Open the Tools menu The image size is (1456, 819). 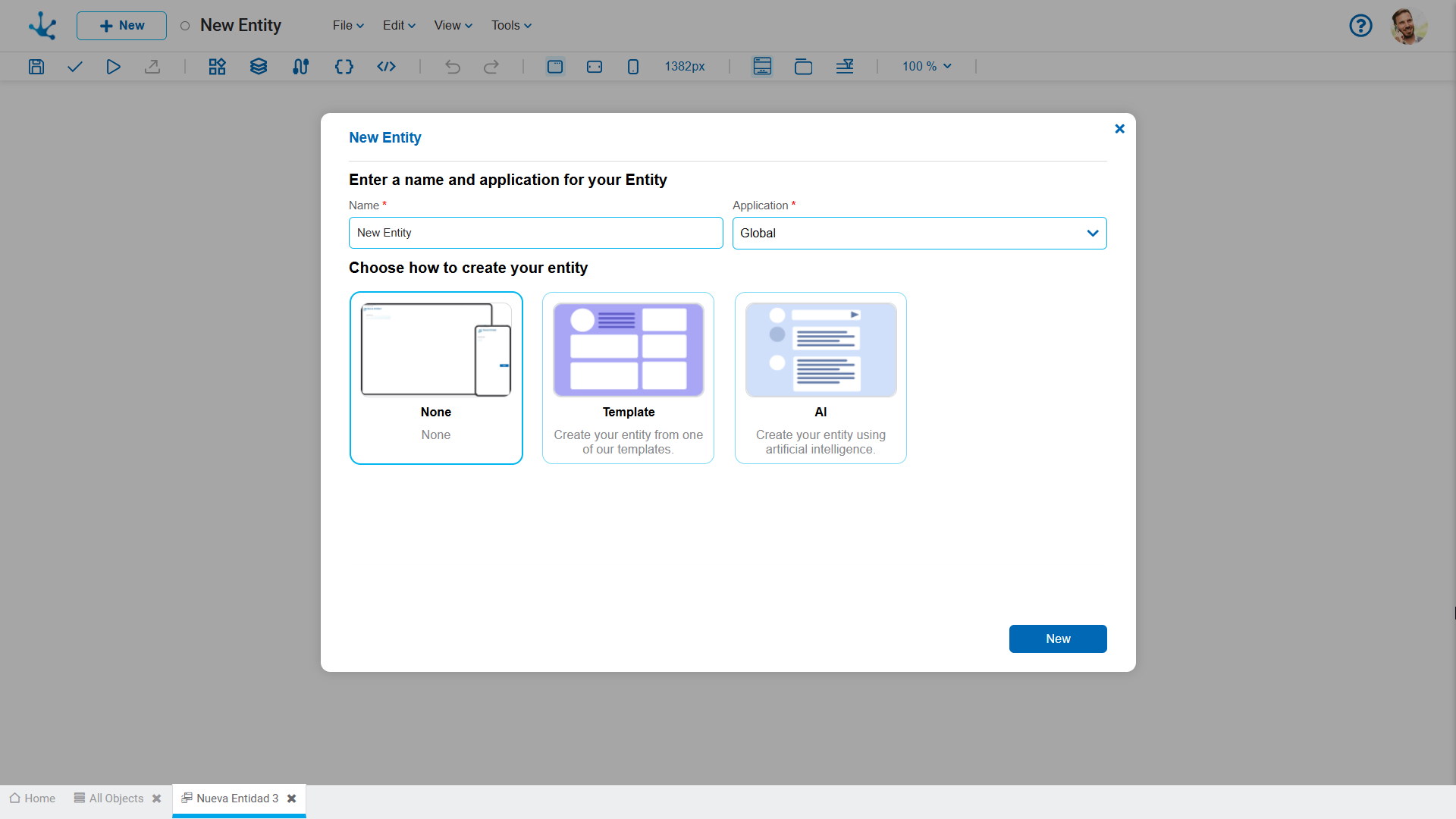coord(511,26)
